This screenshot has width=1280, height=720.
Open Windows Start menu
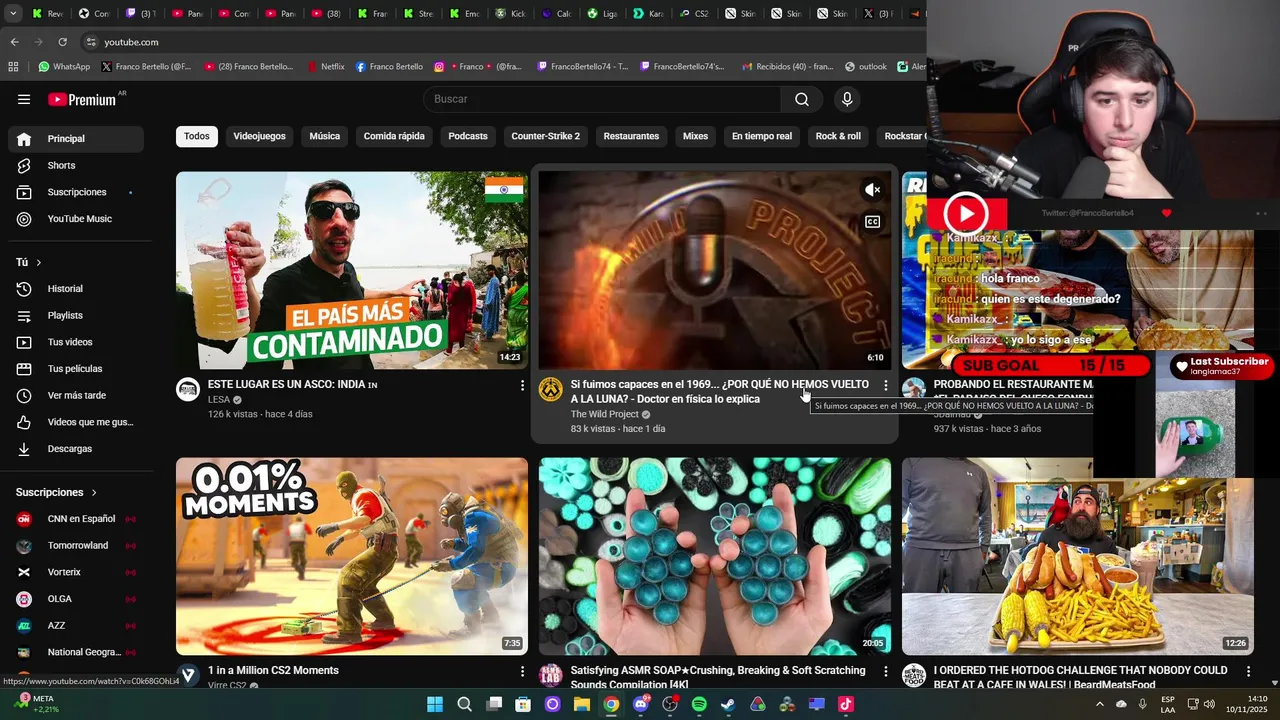click(x=435, y=704)
